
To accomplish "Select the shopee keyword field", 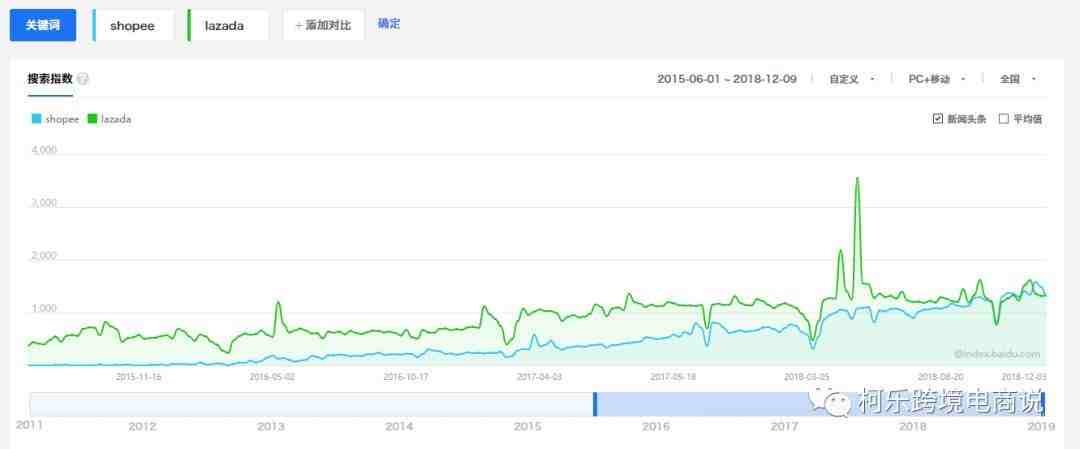I will pos(133,25).
